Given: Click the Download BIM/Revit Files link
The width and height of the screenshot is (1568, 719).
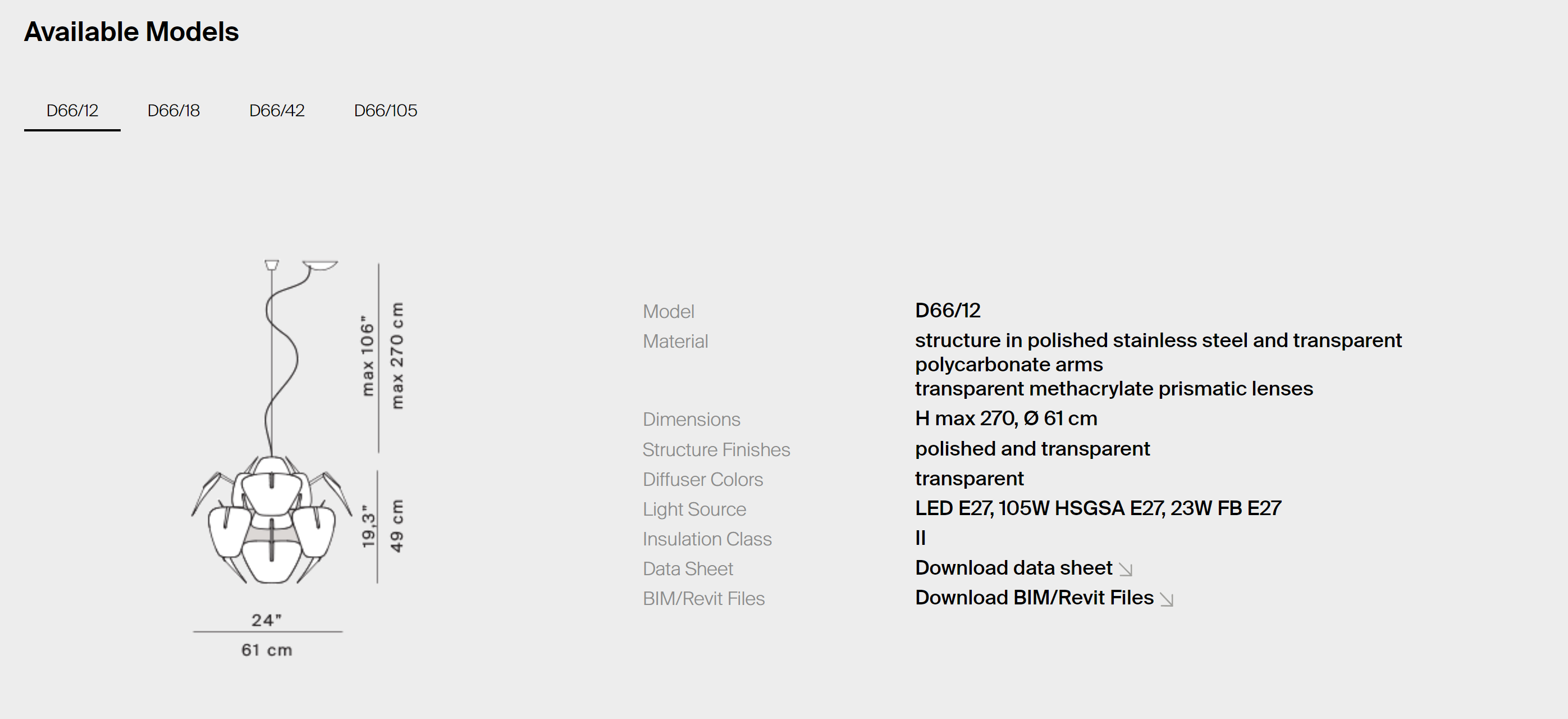Looking at the screenshot, I should 1034,598.
